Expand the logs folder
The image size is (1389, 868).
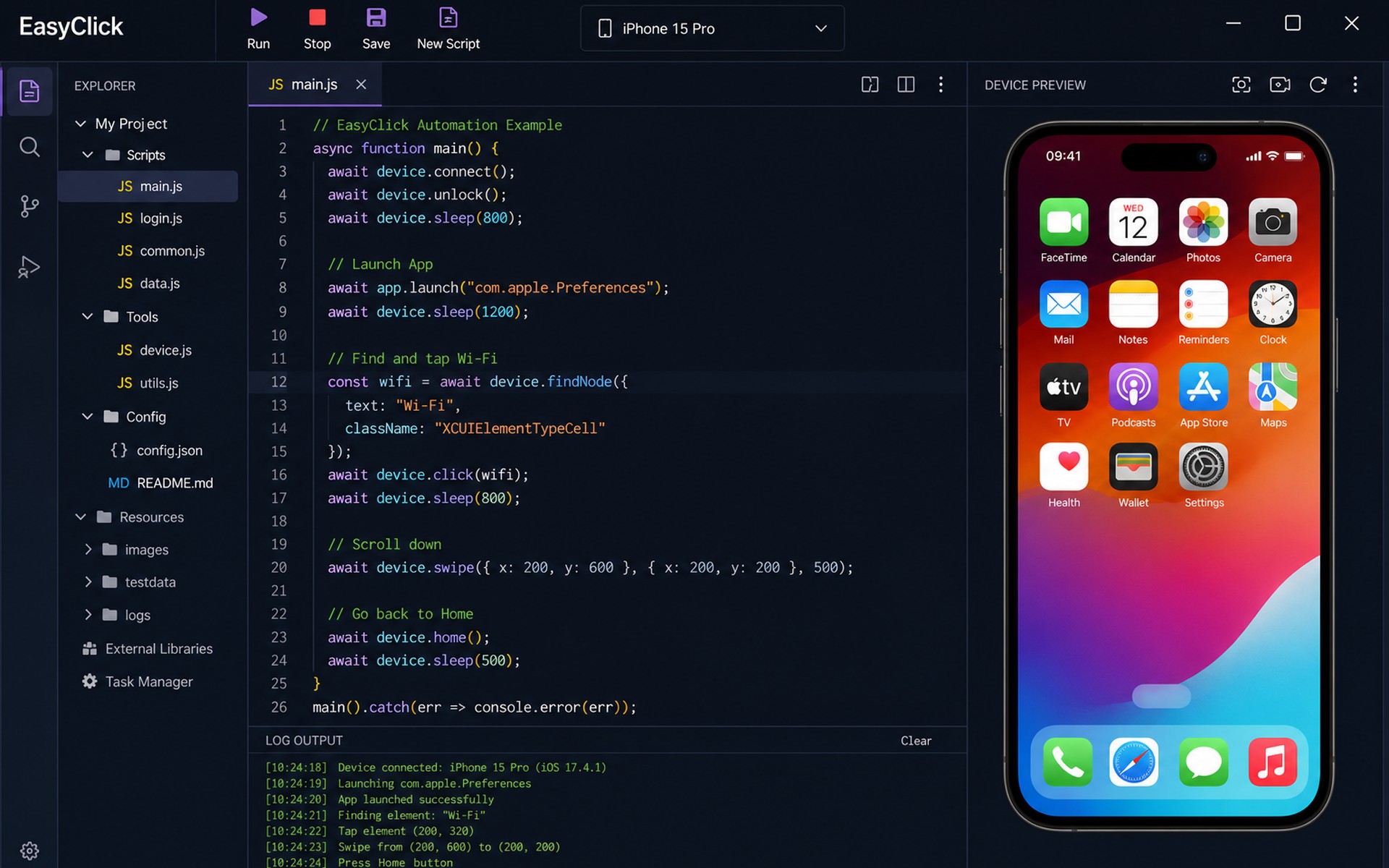tap(88, 615)
